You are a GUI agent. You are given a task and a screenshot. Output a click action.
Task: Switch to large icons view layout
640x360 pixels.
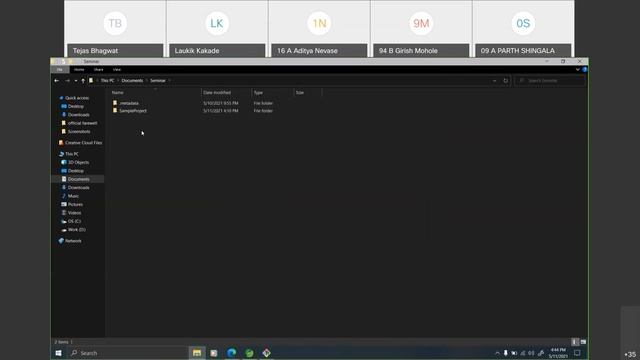pyautogui.click(x=583, y=342)
